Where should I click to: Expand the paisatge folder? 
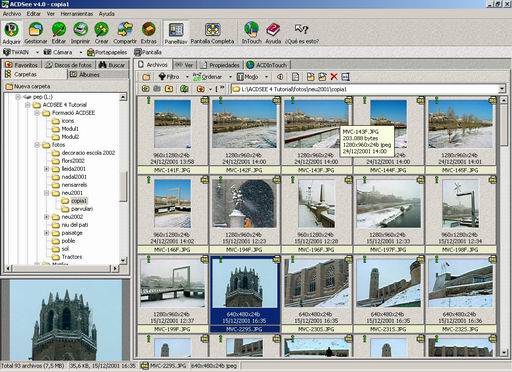[46, 233]
